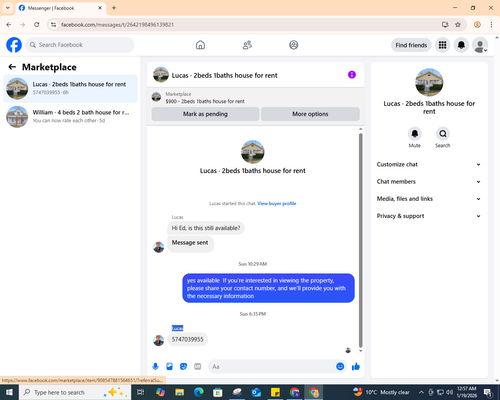Click the Search Facebook field
500x400 pixels.
80,45
